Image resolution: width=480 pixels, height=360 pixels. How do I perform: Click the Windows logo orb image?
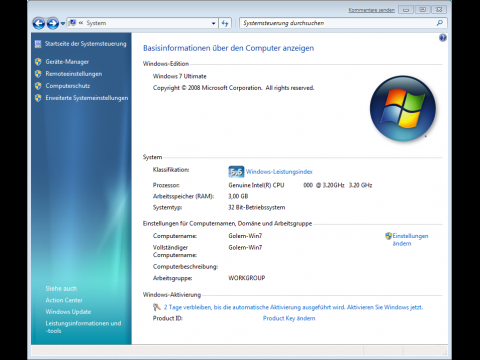click(403, 108)
